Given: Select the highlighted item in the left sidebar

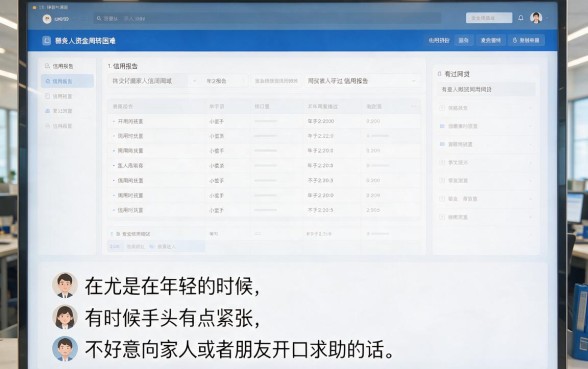Looking at the screenshot, I should tap(68, 81).
